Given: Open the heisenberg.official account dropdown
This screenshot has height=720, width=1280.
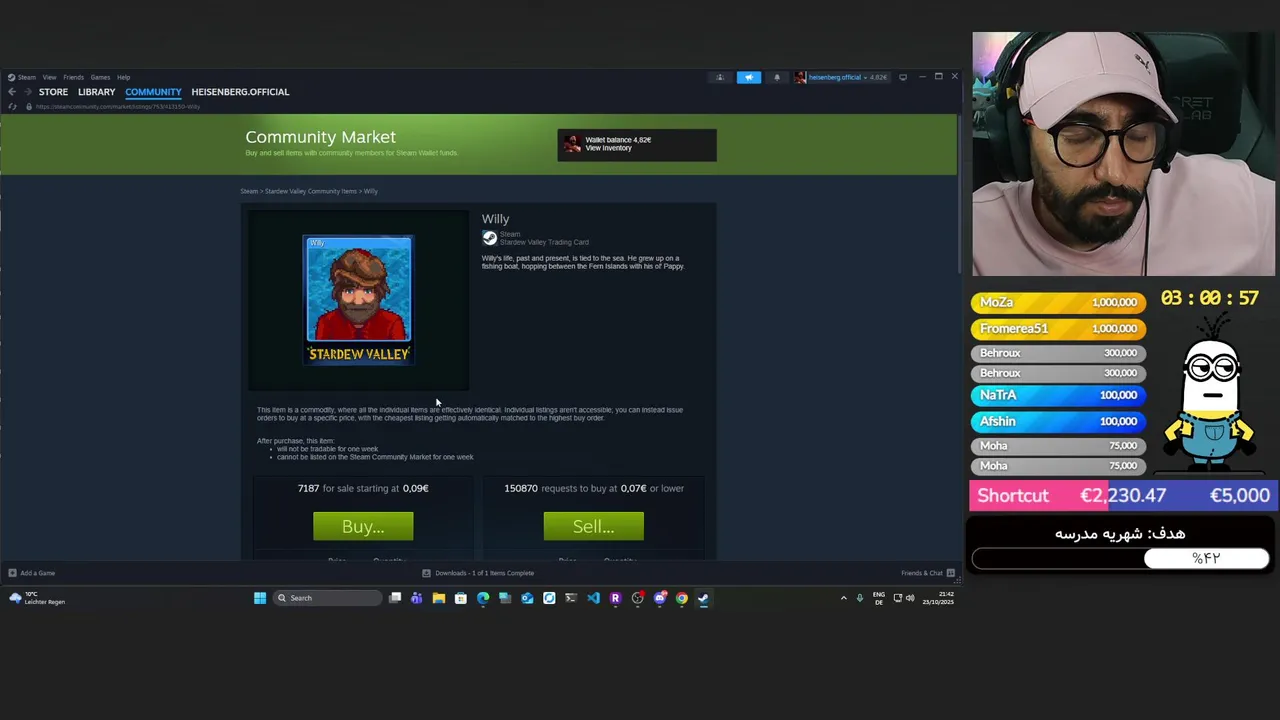Looking at the screenshot, I should pyautogui.click(x=842, y=77).
